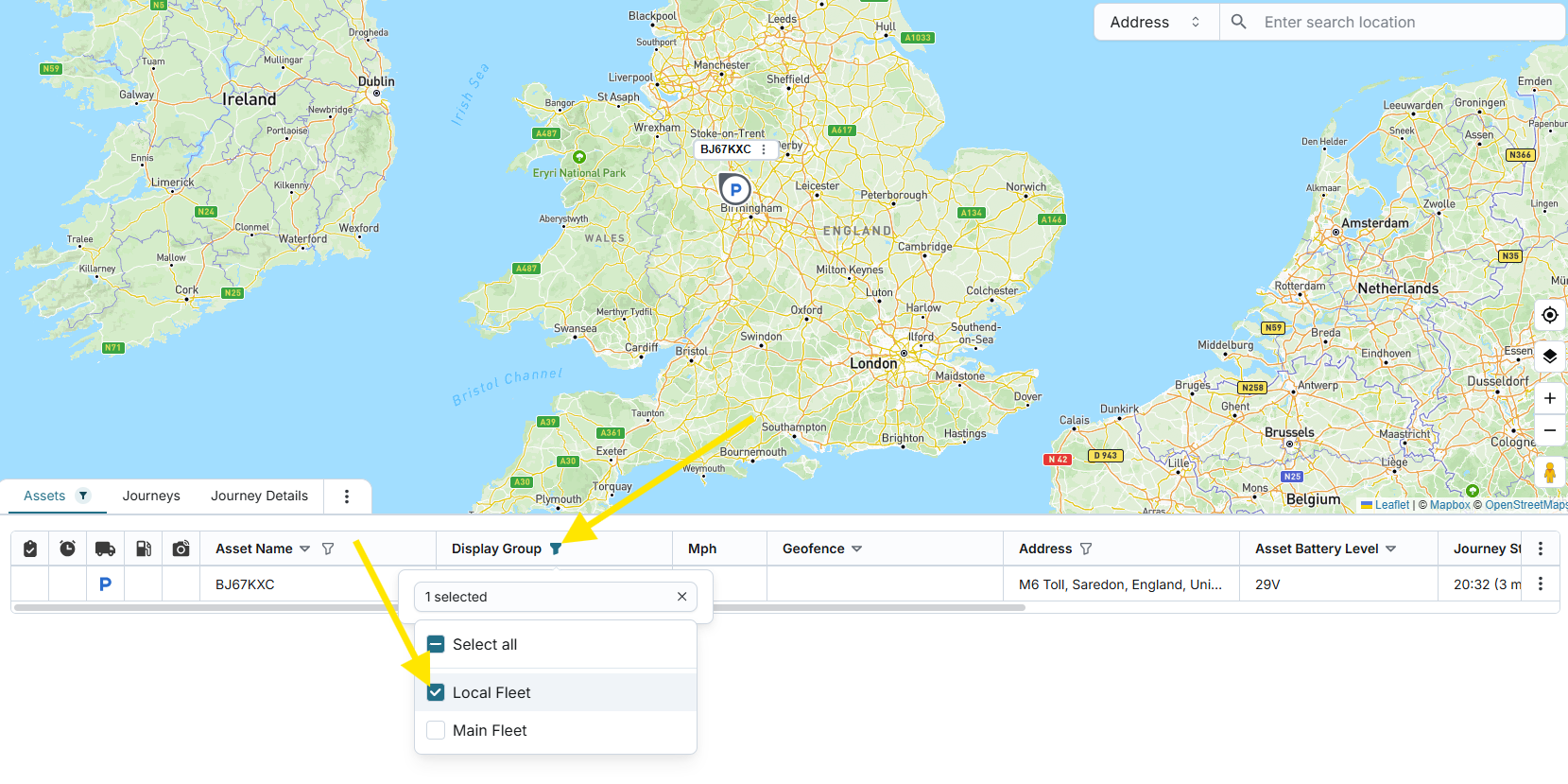Open the Journey Details tab

tap(259, 496)
